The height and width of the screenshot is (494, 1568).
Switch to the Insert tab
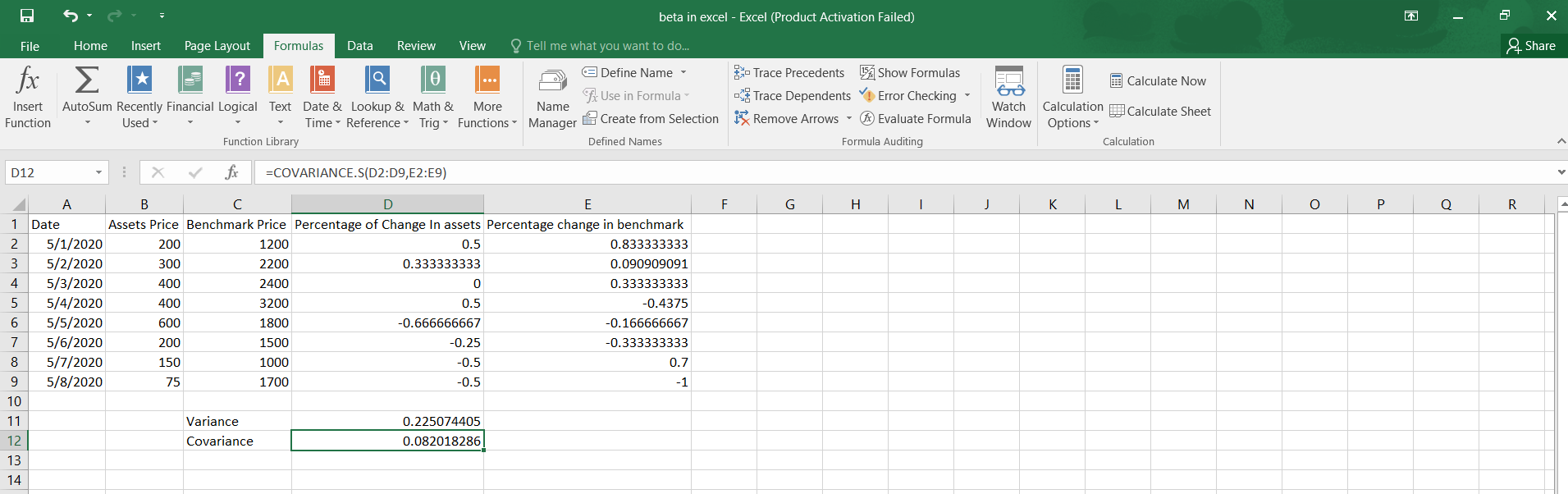click(x=146, y=46)
